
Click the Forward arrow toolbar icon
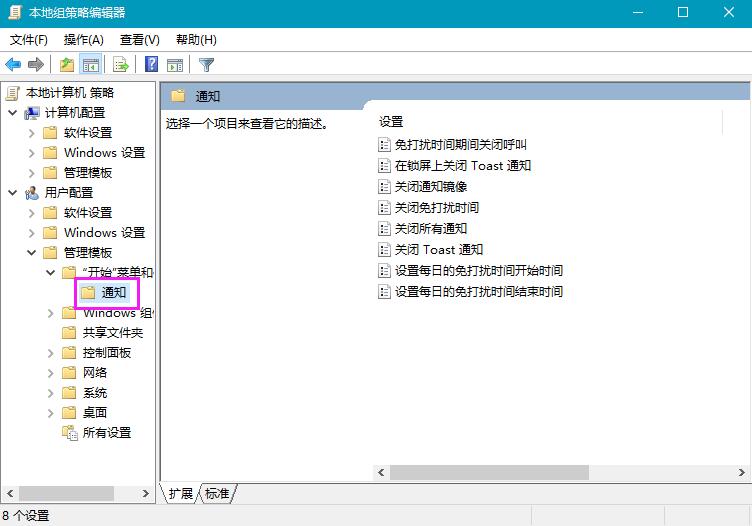[35, 64]
